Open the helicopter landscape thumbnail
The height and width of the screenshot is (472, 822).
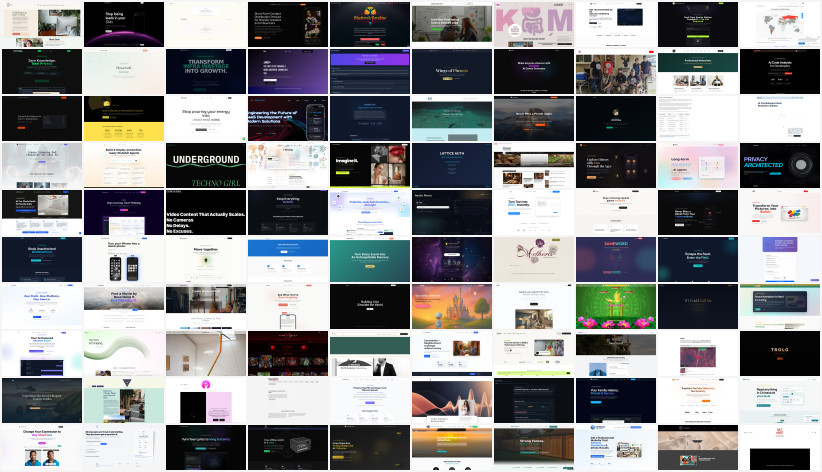pos(42,401)
